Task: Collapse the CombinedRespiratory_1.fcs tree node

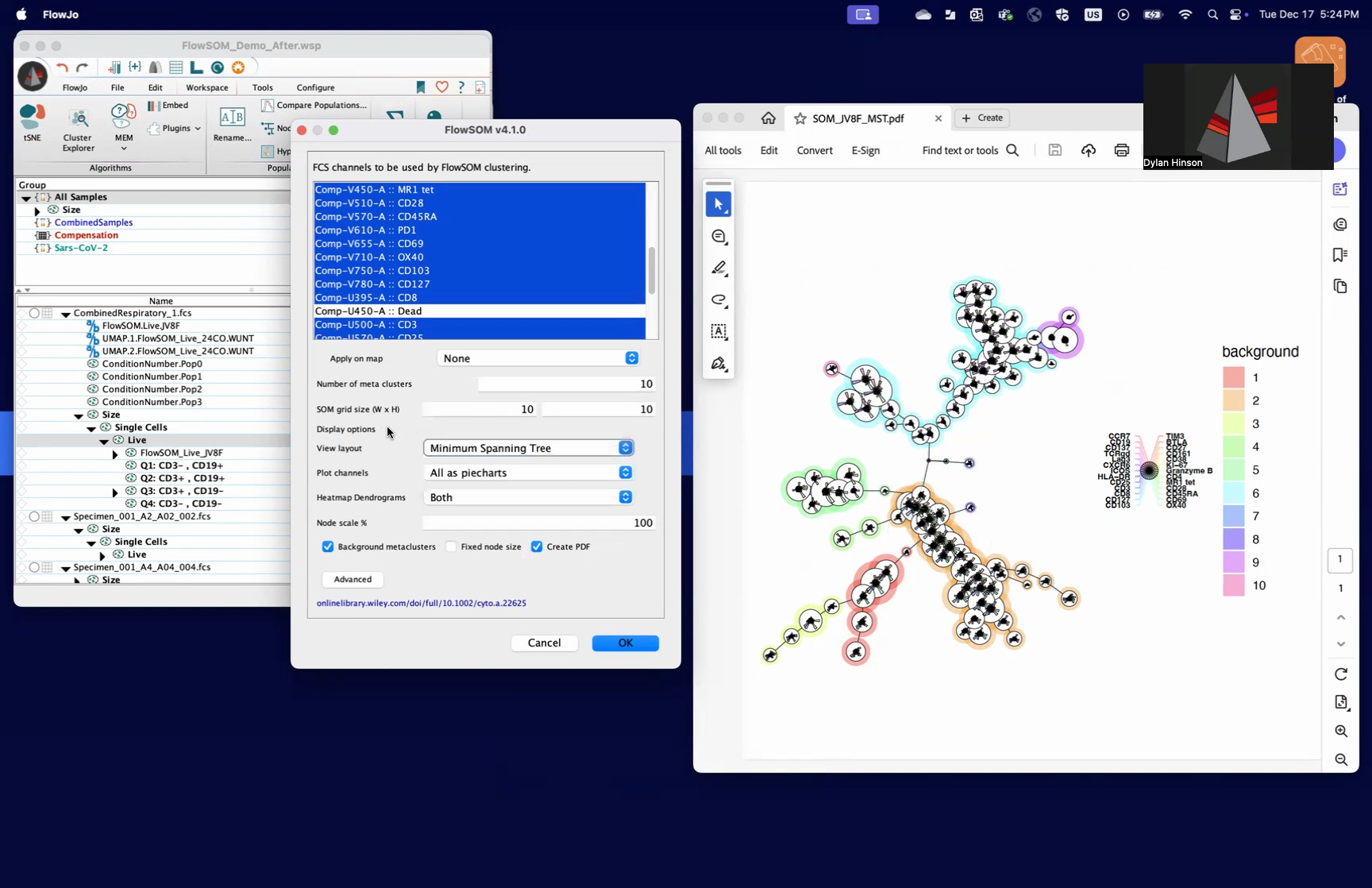Action: click(x=66, y=314)
